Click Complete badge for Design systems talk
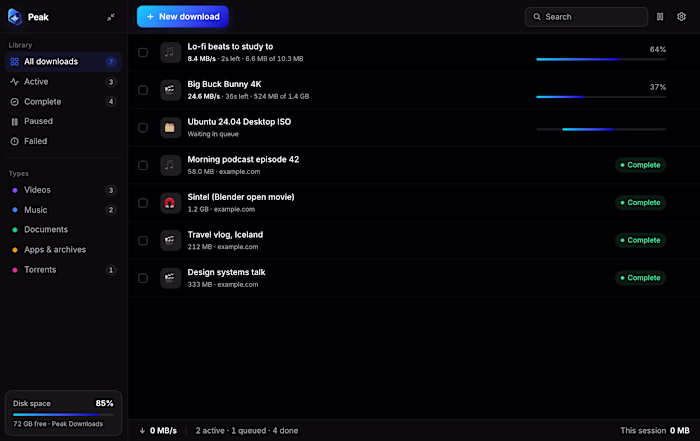Image resolution: width=700 pixels, height=441 pixels. (x=640, y=278)
